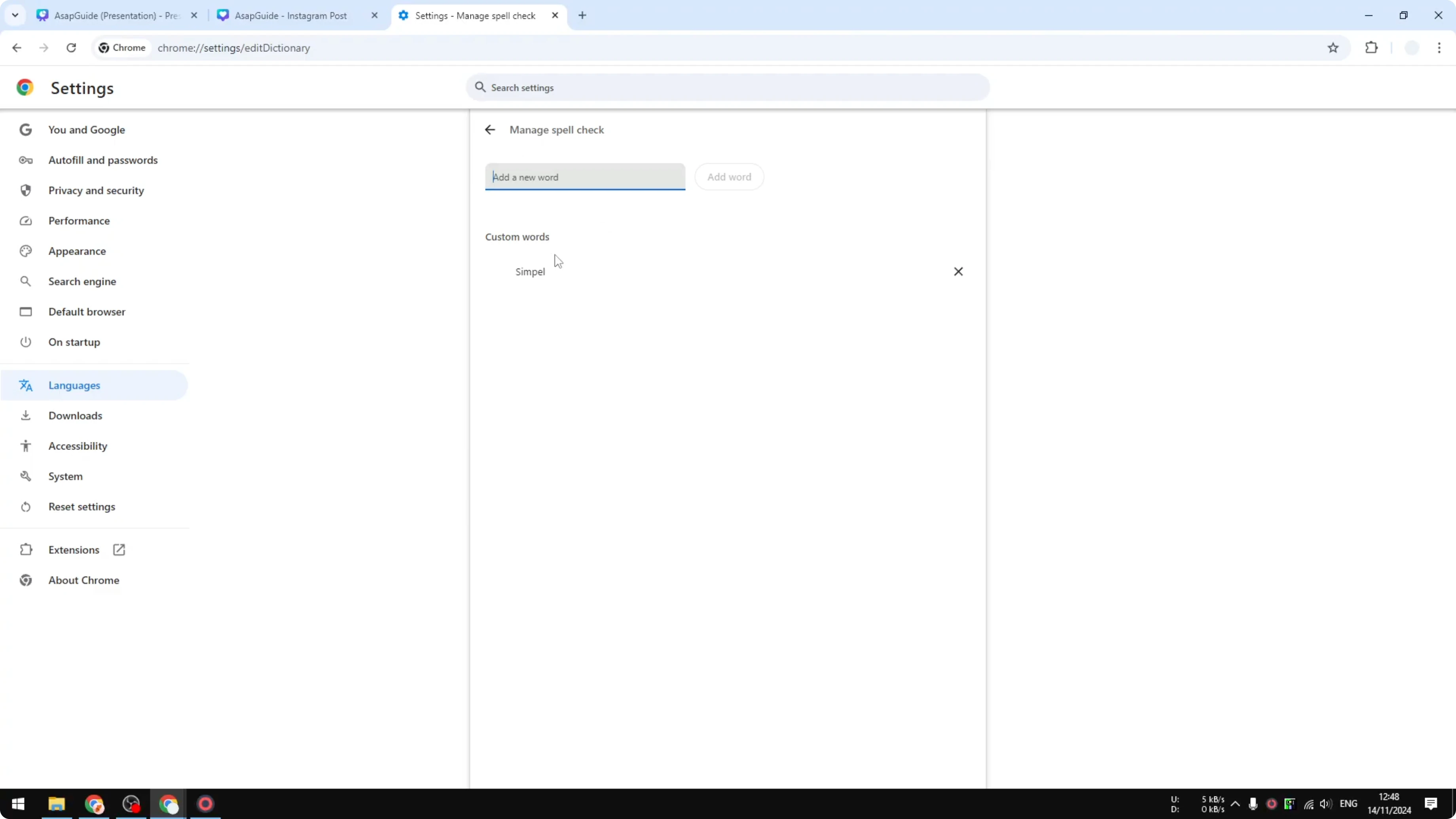Viewport: 1456px width, 819px height.
Task: Bookmark this page via the star icon
Action: click(x=1334, y=47)
